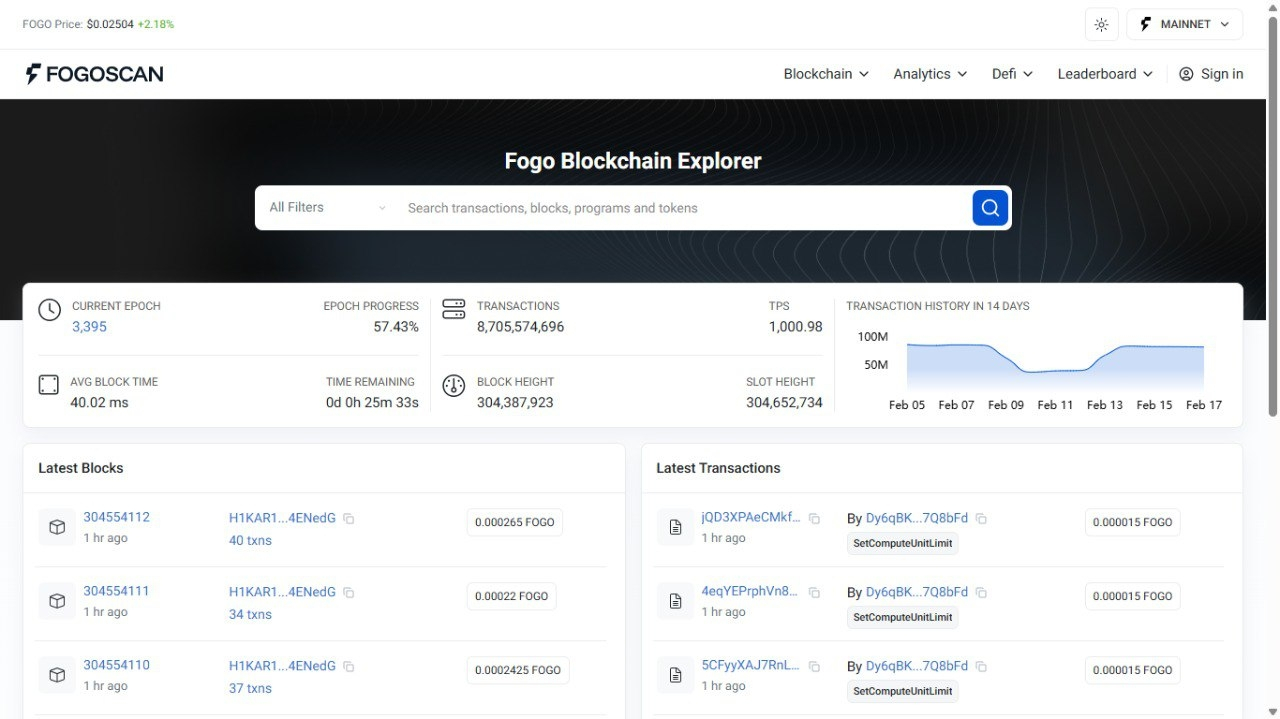Expand the Defi dropdown menu
This screenshot has width=1280, height=719.
click(1012, 74)
